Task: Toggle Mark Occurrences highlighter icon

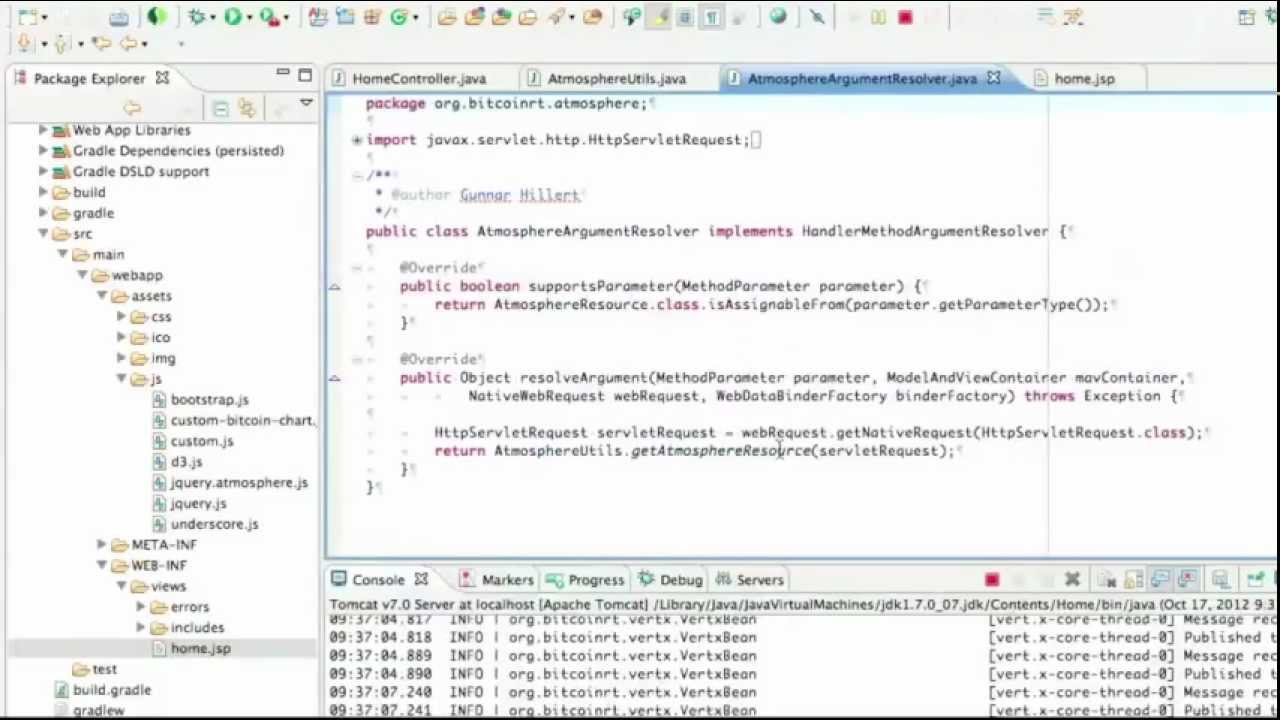Action: pos(658,17)
